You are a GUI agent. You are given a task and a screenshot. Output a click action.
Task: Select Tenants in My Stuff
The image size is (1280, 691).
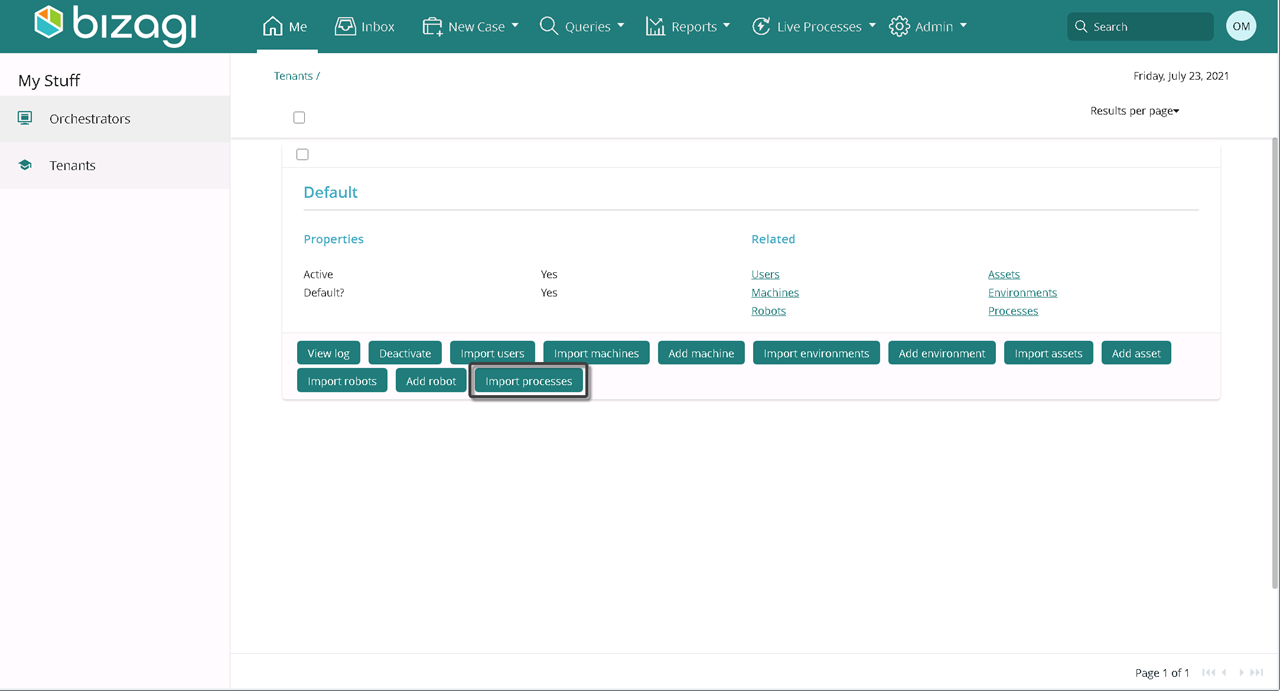(x=115, y=165)
